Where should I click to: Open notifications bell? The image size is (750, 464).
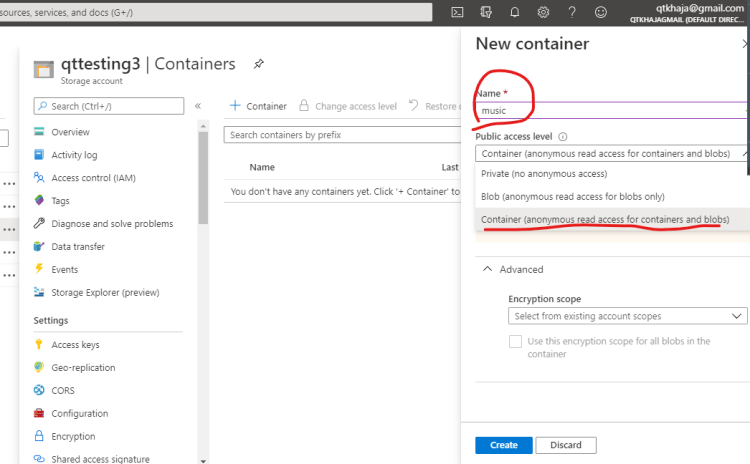click(515, 12)
